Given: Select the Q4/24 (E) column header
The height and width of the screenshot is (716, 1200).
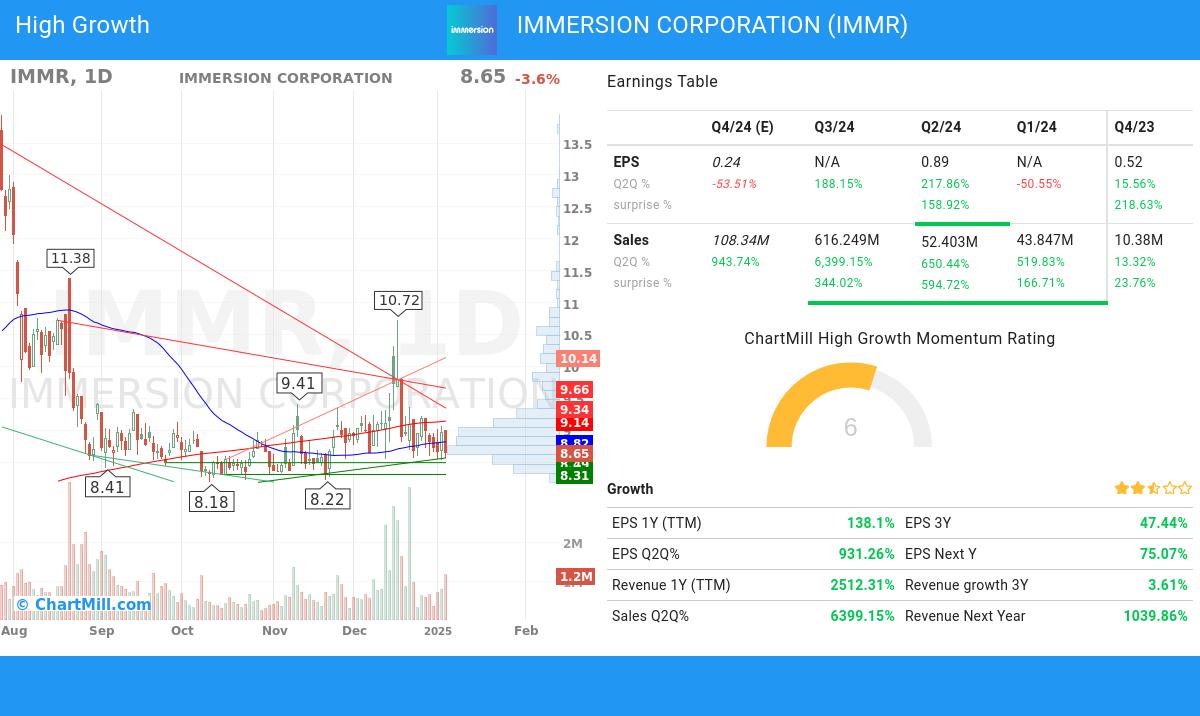Looking at the screenshot, I should [742, 127].
